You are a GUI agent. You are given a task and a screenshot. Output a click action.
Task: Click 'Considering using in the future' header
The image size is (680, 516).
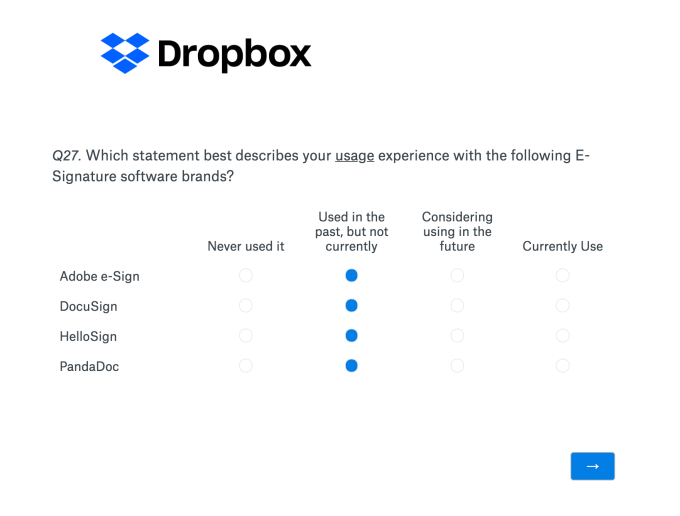(457, 232)
